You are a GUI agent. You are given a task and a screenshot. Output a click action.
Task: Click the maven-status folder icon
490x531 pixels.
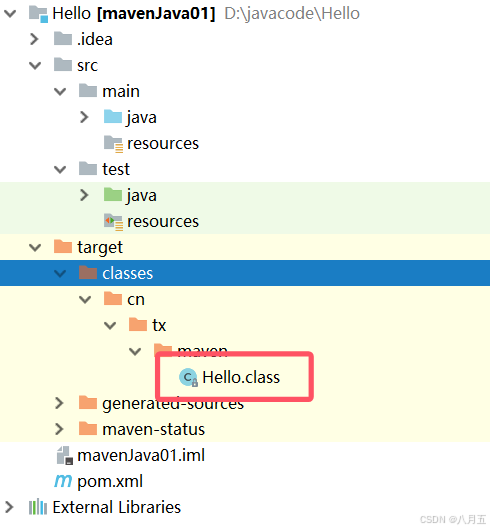coord(88,428)
